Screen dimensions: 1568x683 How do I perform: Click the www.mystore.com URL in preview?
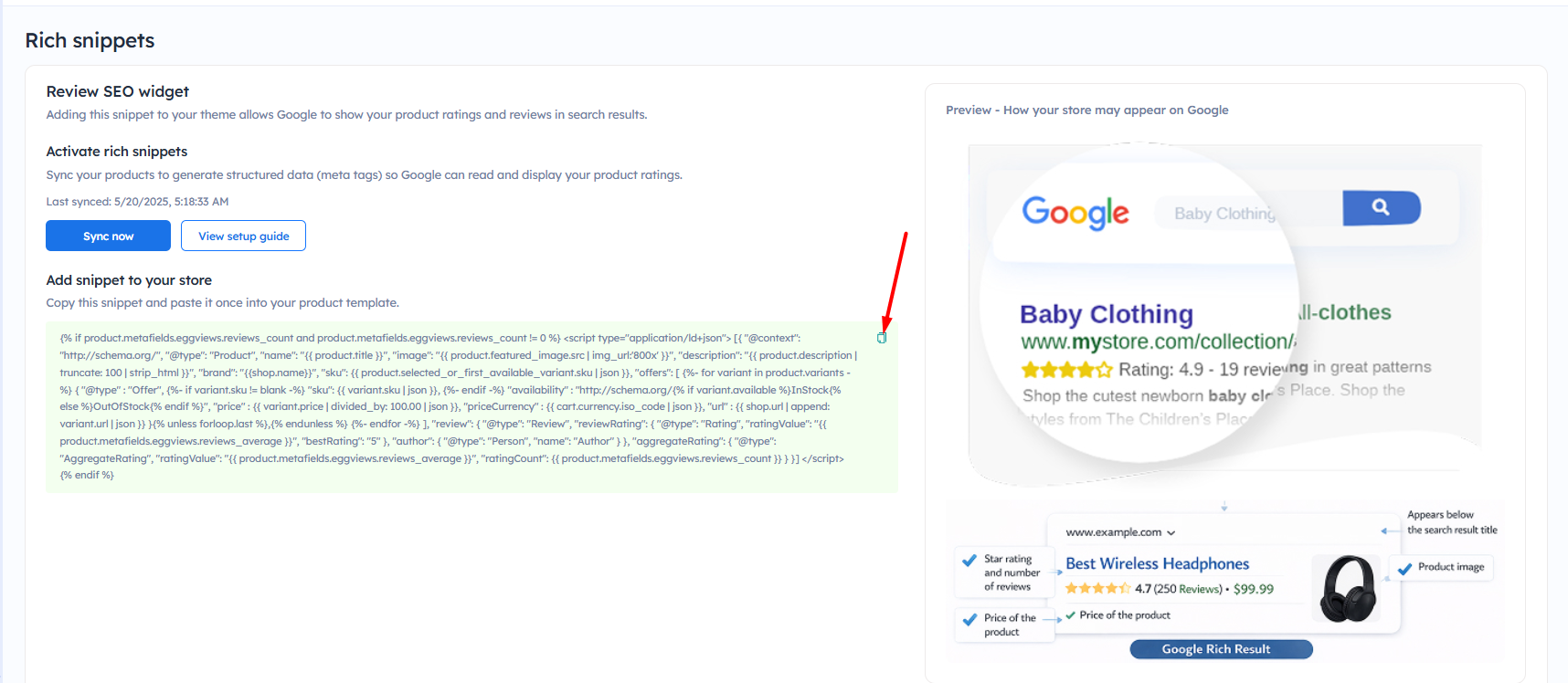(1157, 342)
